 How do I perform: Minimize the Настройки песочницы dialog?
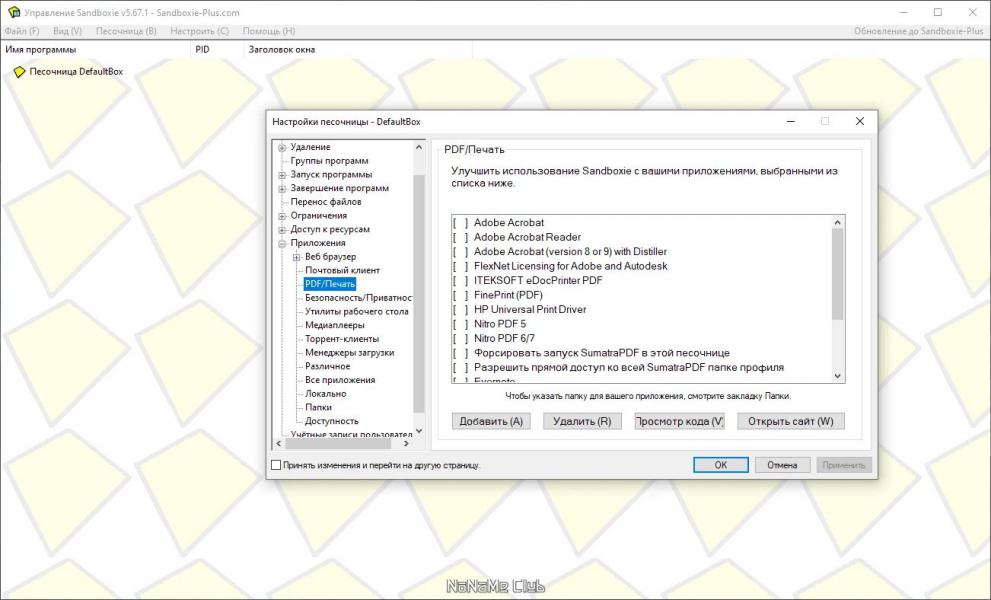(x=791, y=121)
